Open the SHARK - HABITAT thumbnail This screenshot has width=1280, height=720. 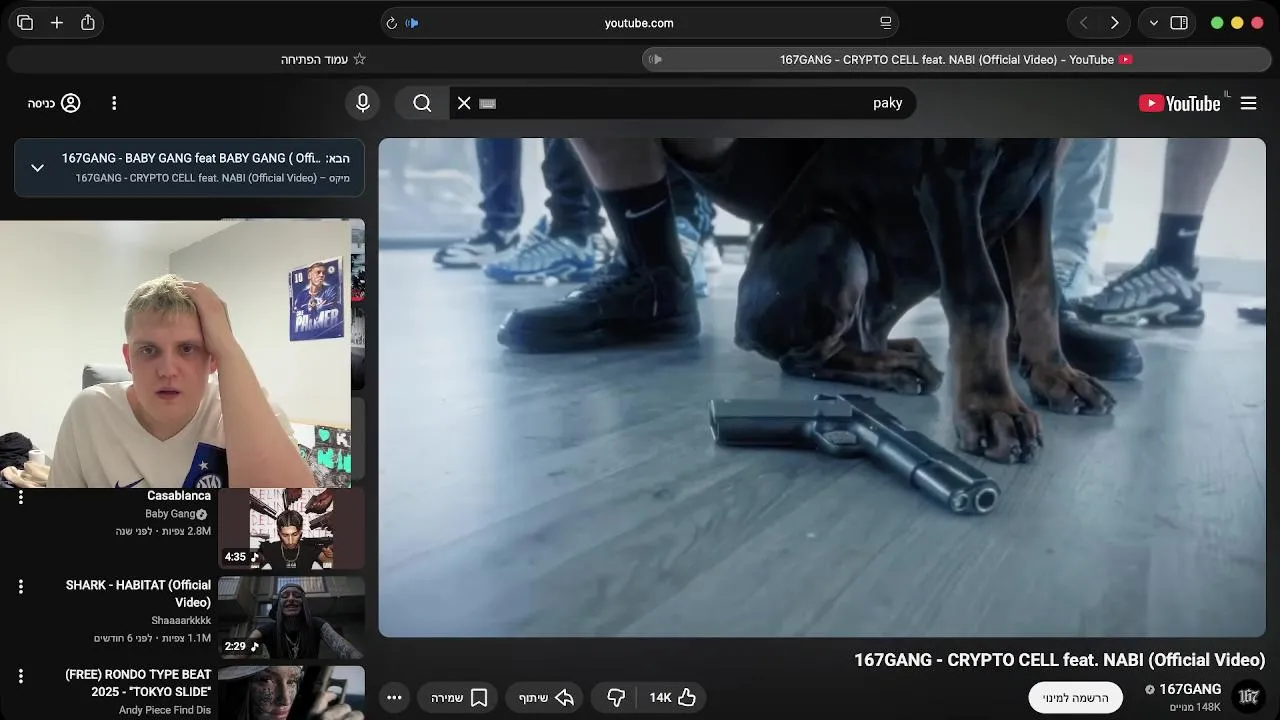coord(291,617)
